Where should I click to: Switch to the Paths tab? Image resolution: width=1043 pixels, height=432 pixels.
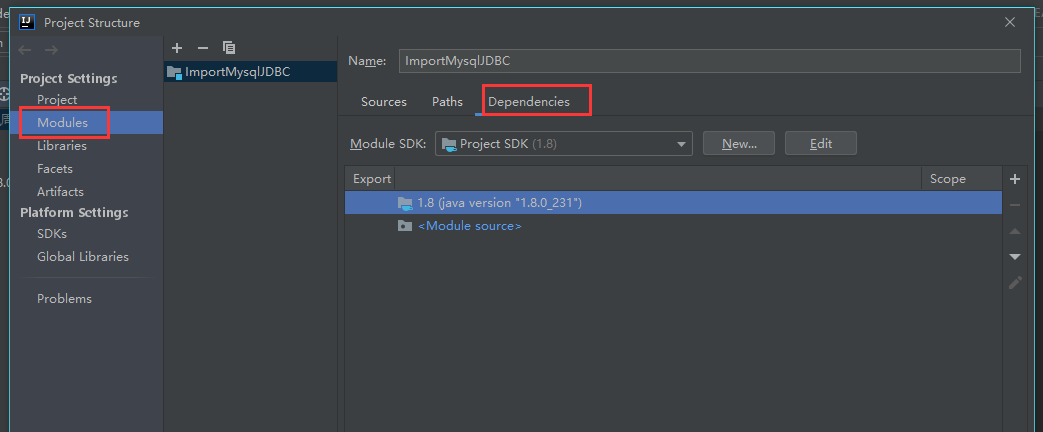(x=447, y=102)
